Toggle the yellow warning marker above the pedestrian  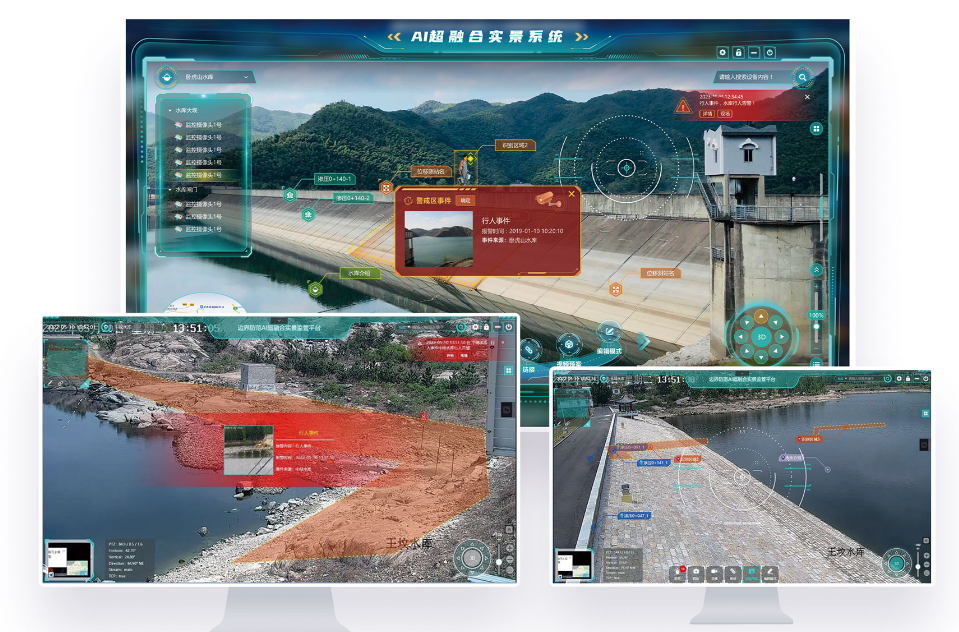tap(470, 158)
